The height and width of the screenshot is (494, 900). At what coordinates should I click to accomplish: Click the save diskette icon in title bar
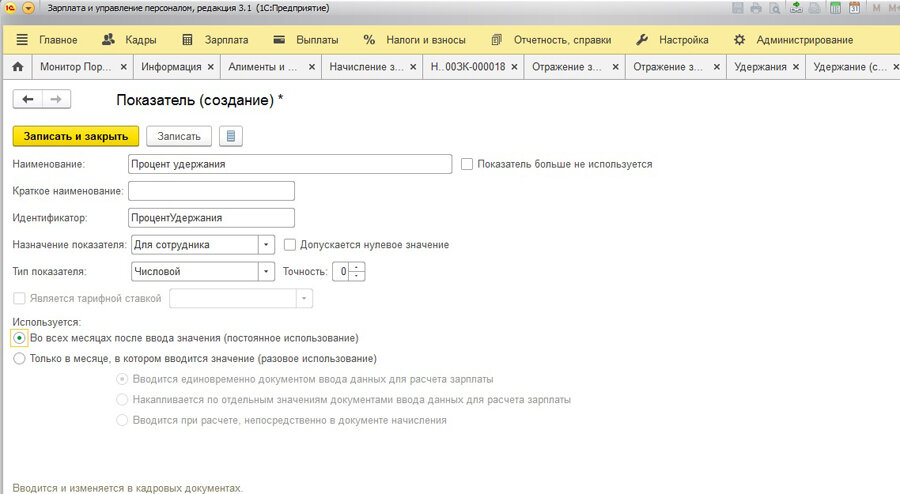[x=738, y=8]
